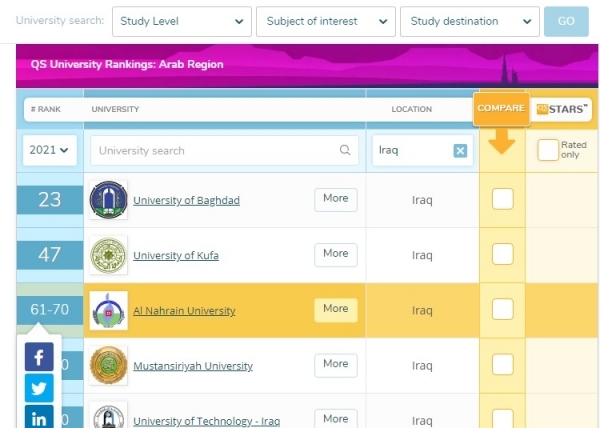Viewport: 600px width, 428px height.
Task: Click More for University of Kufa
Action: [336, 254]
